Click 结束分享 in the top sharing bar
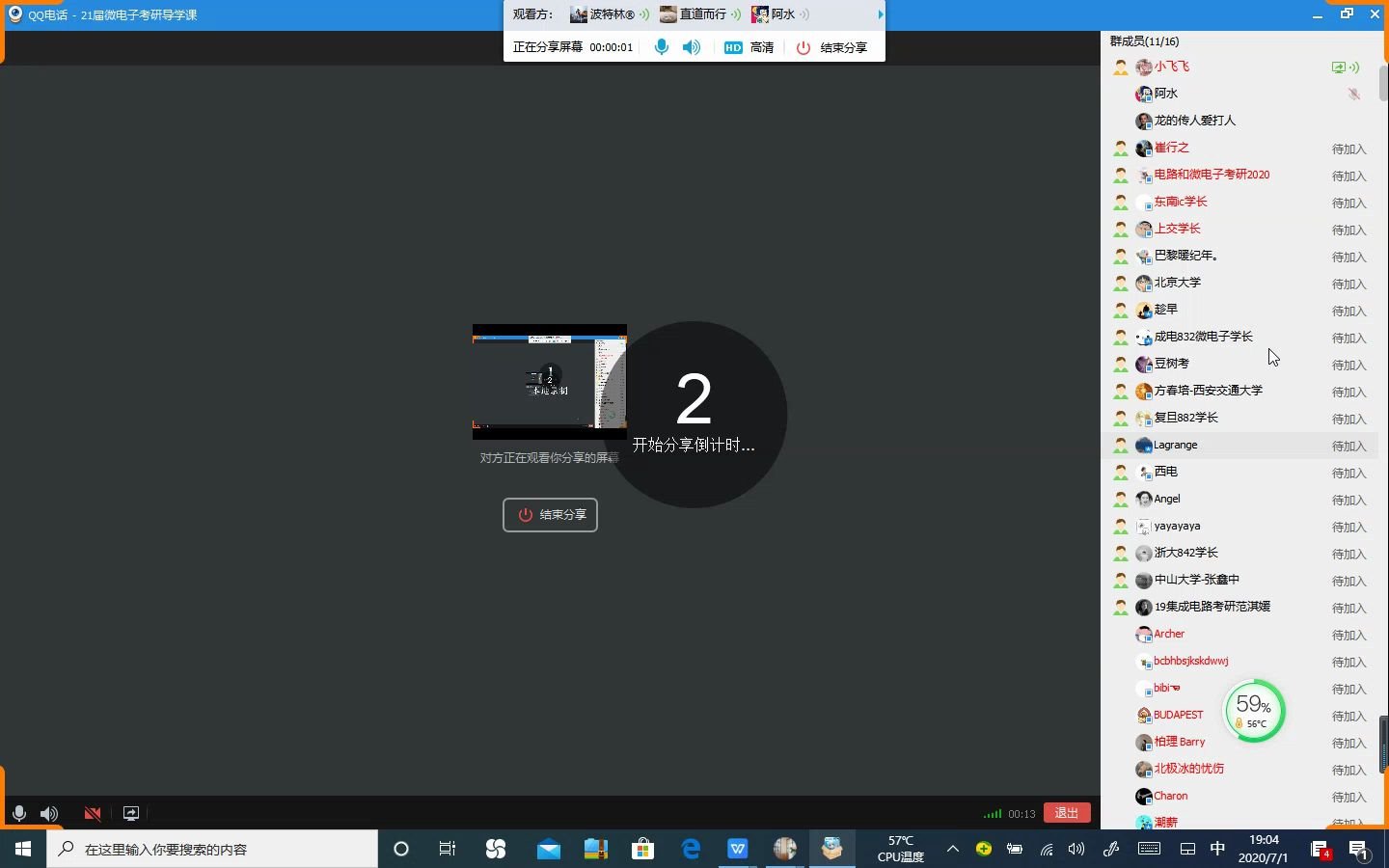Viewport: 1389px width, 868px height. click(831, 47)
